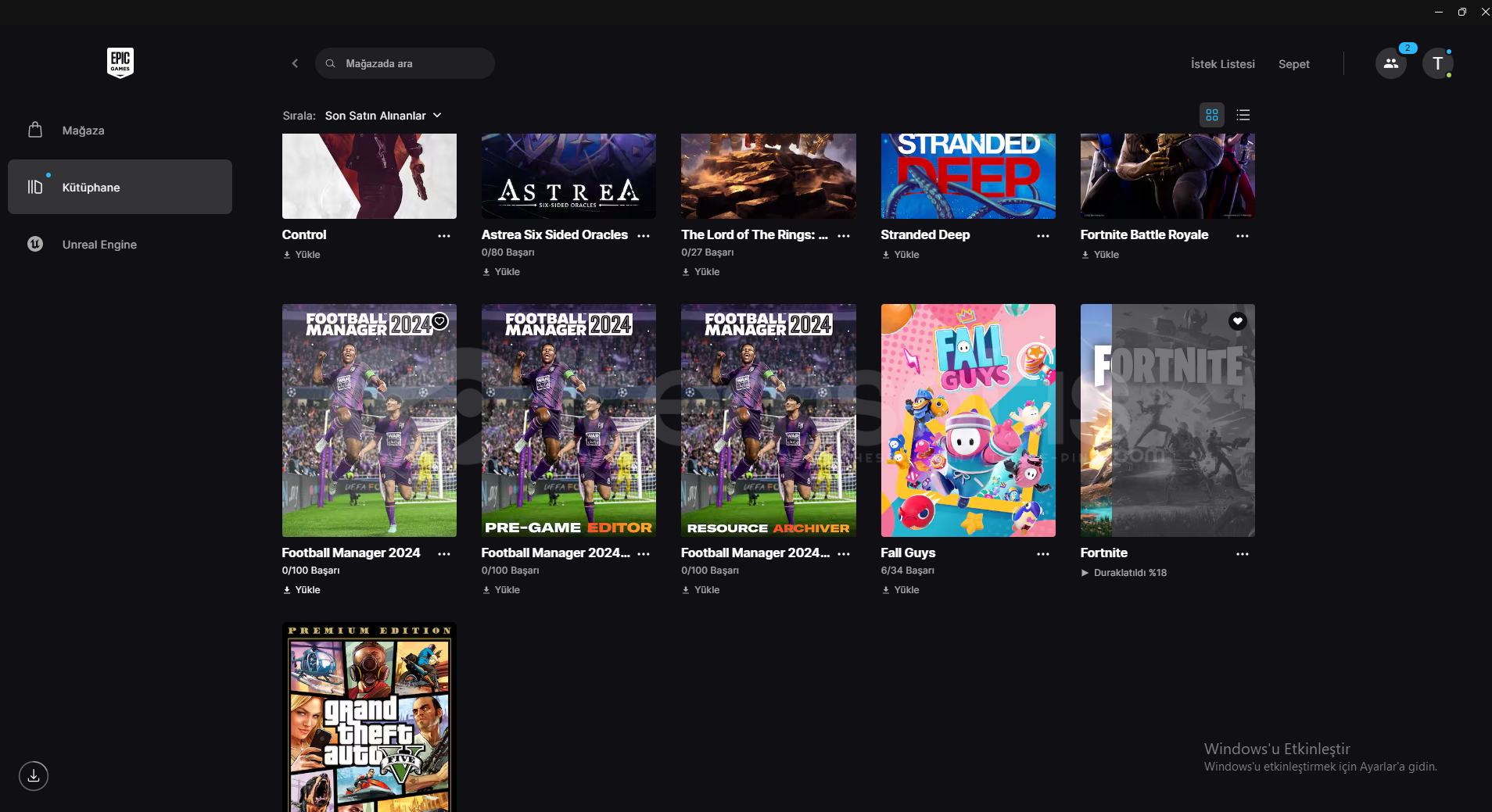Open İstek Listesi wishlist

[x=1222, y=64]
